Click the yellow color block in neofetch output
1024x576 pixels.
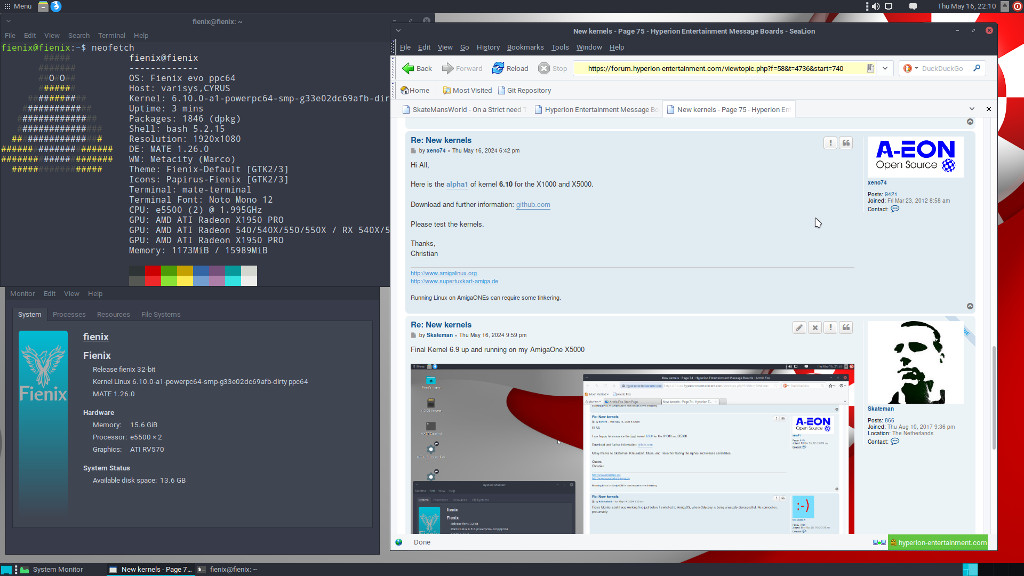click(x=185, y=276)
